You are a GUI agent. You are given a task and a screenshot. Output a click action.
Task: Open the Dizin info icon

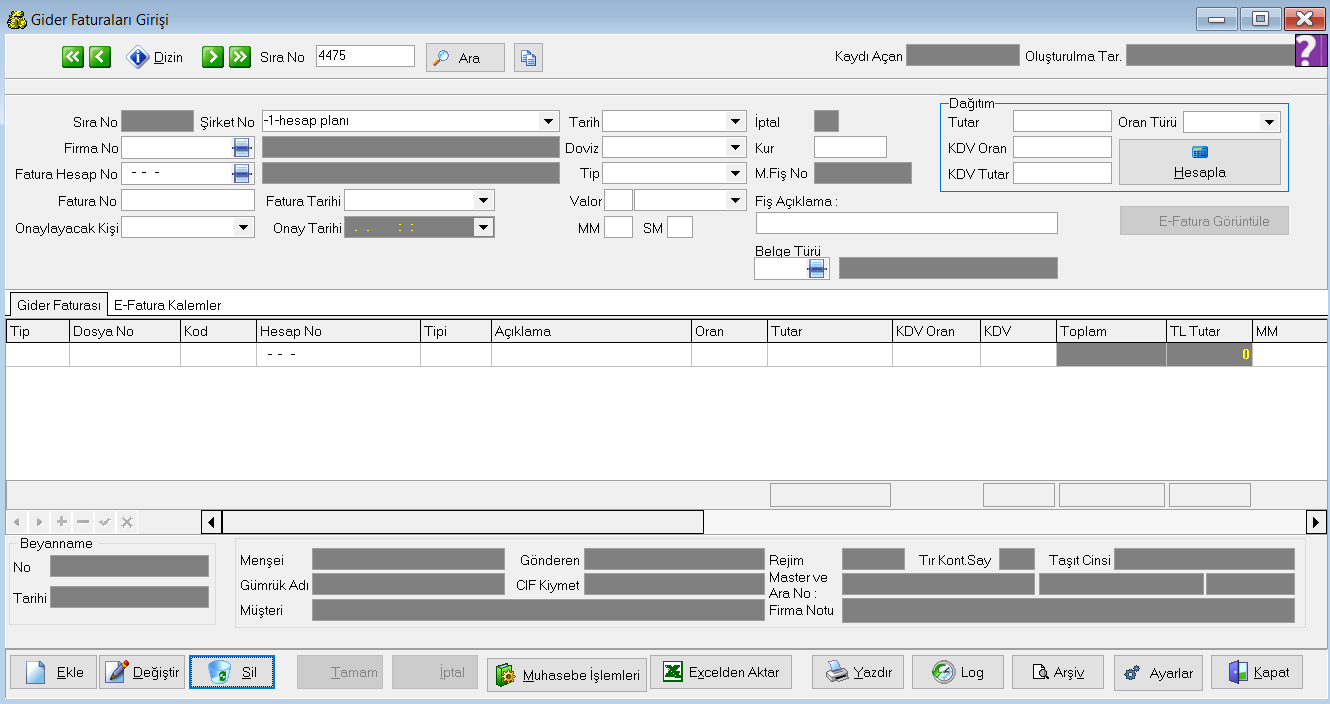coord(138,57)
